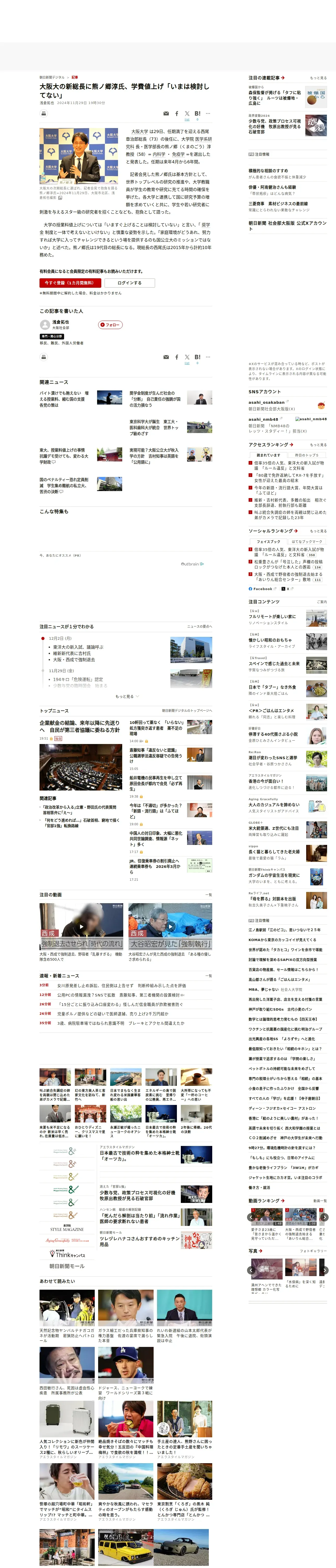336x1568 pixels.
Task: Click もっと見る next to ソーシャルランキング
Action: click(x=318, y=531)
